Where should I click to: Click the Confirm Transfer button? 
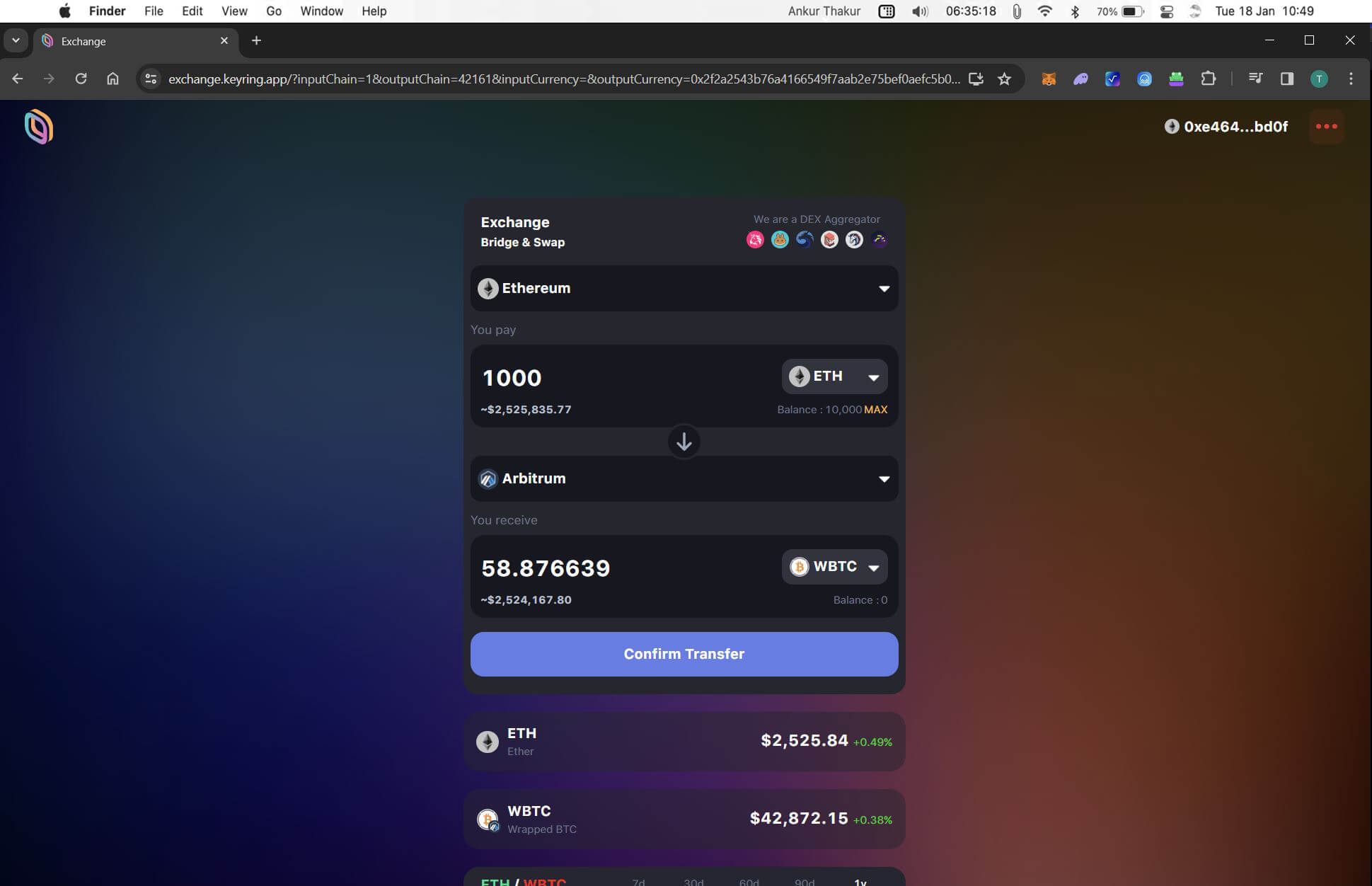(x=684, y=654)
